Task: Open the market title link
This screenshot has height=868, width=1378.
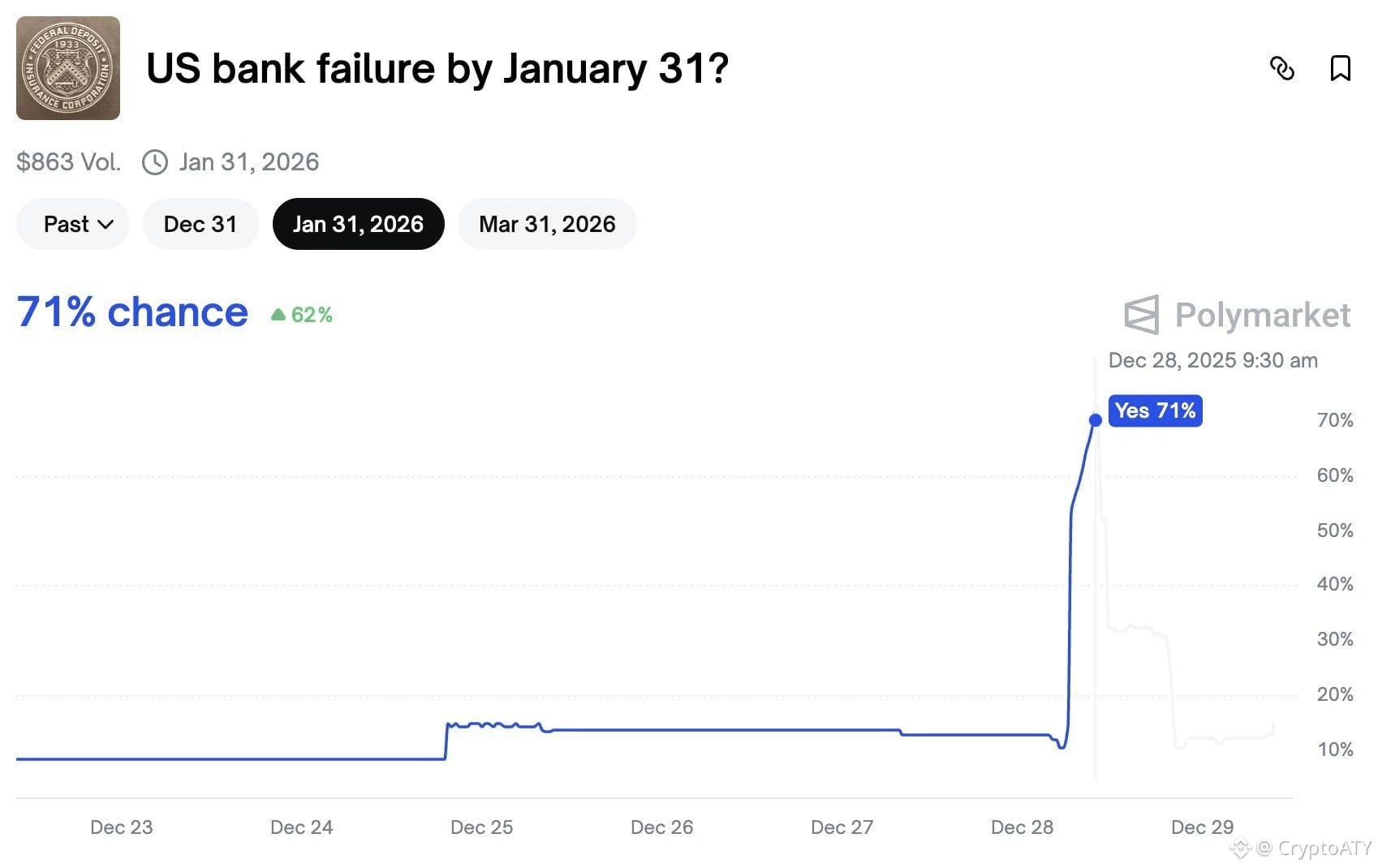Action: (x=437, y=68)
